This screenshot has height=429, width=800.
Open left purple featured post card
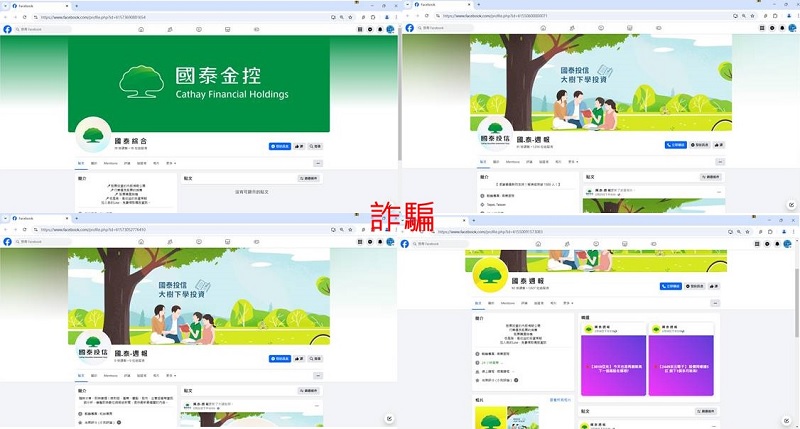[613, 359]
